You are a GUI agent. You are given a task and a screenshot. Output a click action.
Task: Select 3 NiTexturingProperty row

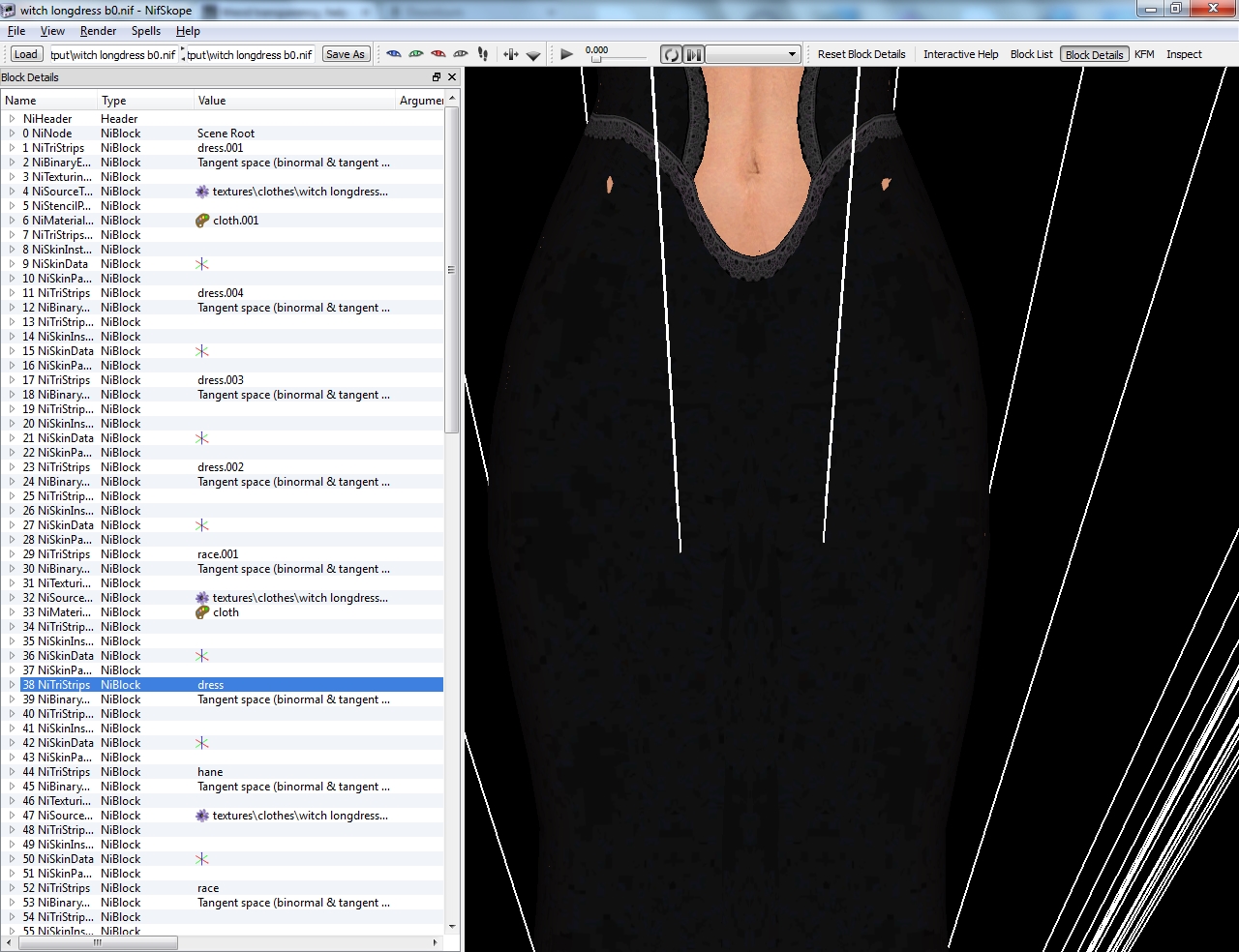(223, 177)
